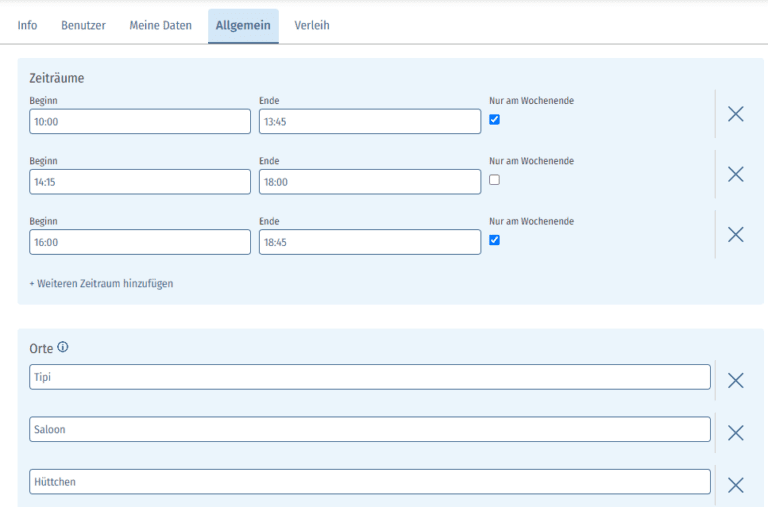Screen dimensions: 768x507
Task: Click the Ende field showing 18:00
Action: pos(369,182)
